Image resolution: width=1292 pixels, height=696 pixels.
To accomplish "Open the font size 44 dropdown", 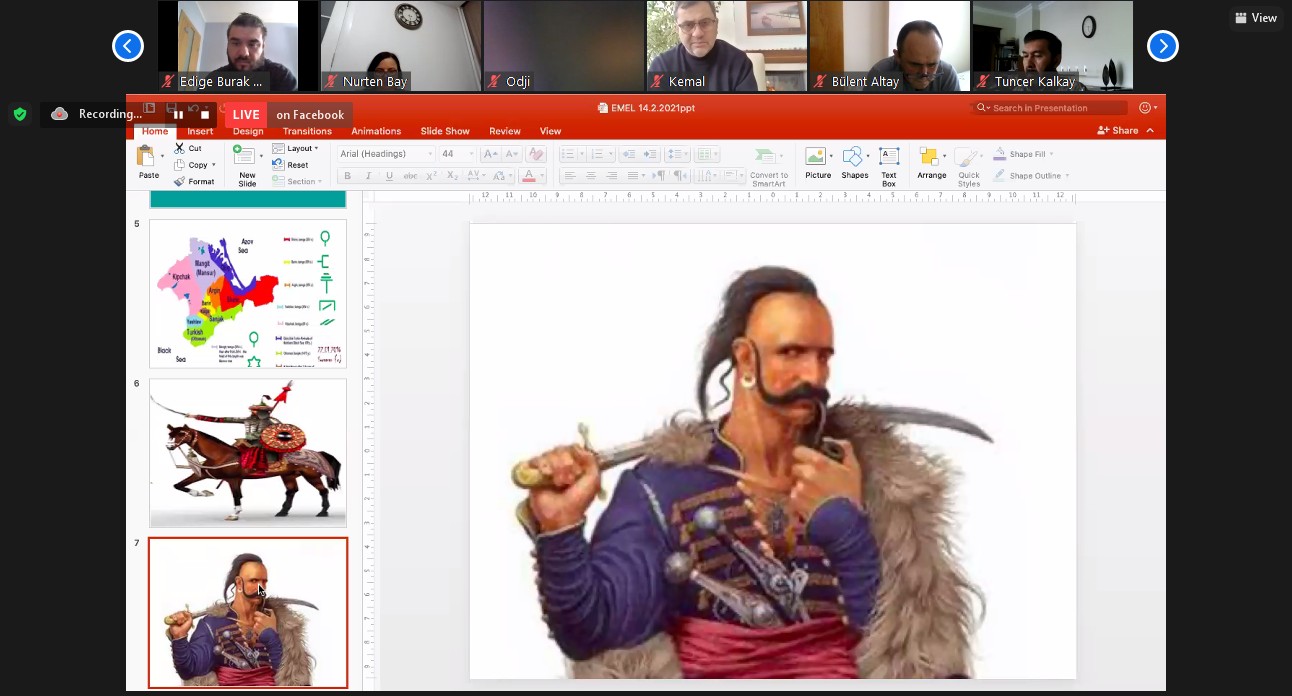I will click(471, 154).
